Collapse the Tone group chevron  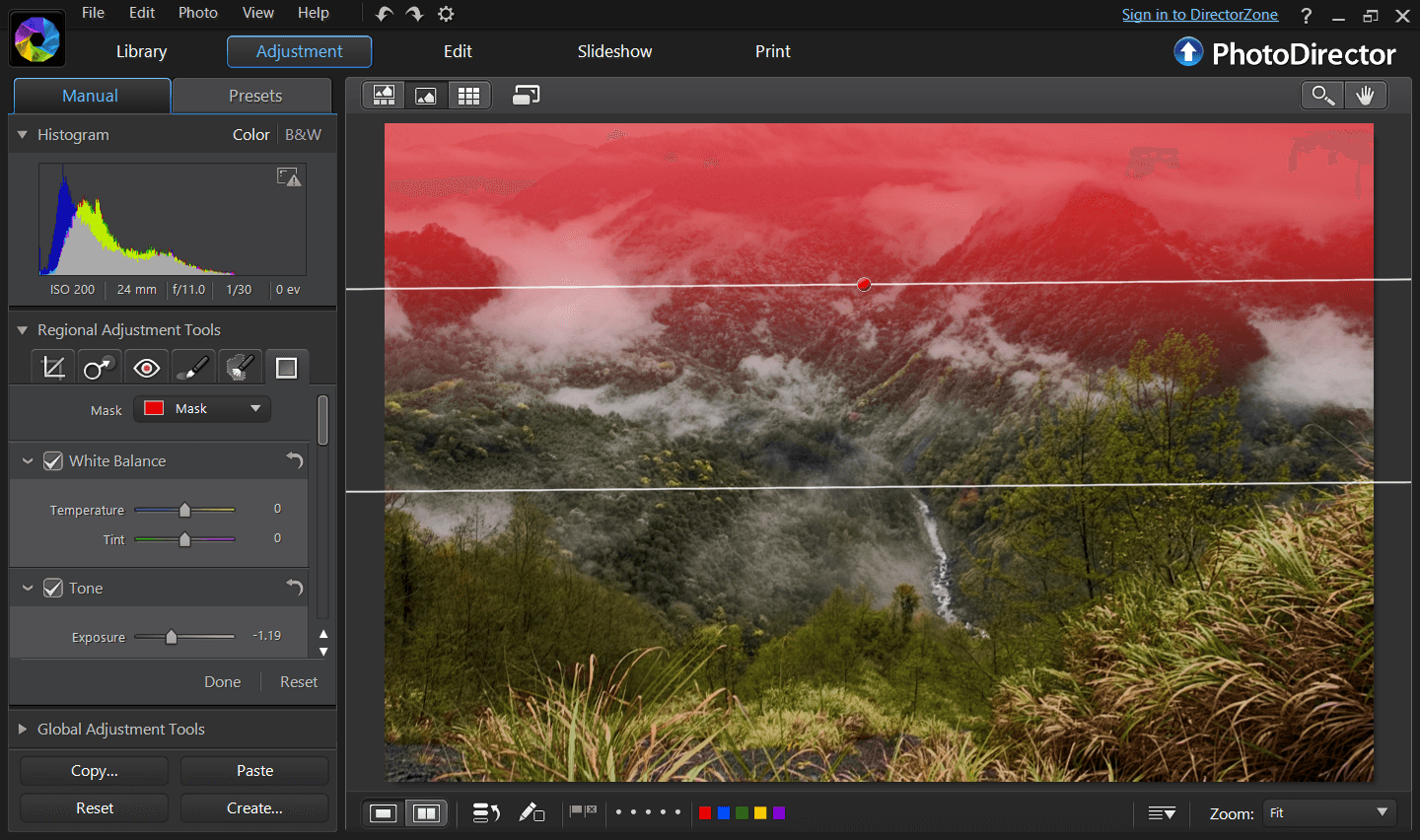tap(28, 588)
